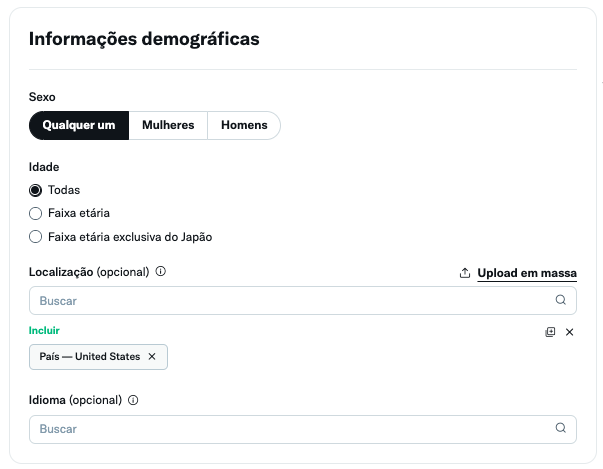The image size is (603, 469).
Task: Focus the Localização Buscar search field
Action: [303, 301]
